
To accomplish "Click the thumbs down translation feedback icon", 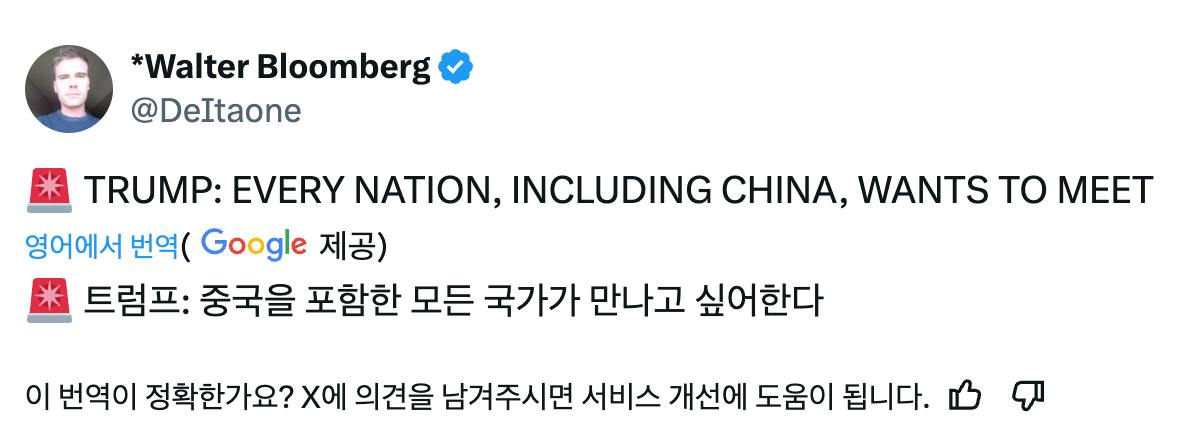I will (1028, 396).
